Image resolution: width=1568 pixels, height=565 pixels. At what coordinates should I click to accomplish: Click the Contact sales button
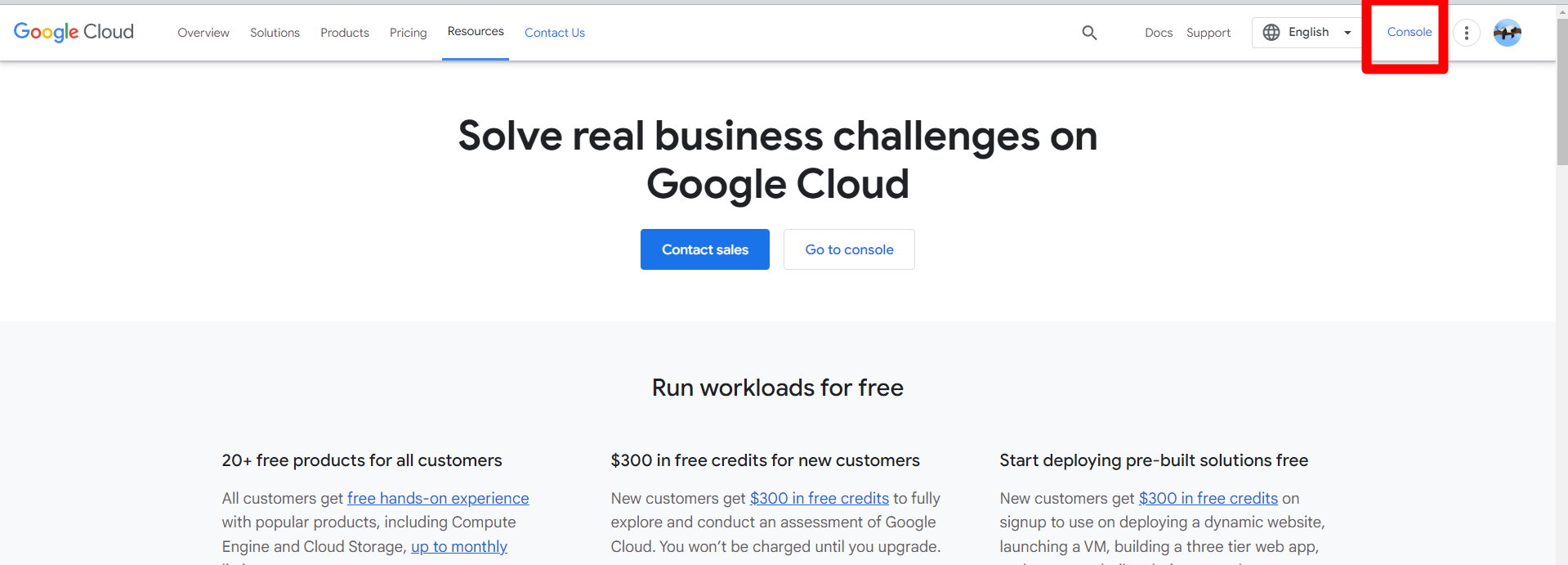(x=705, y=249)
